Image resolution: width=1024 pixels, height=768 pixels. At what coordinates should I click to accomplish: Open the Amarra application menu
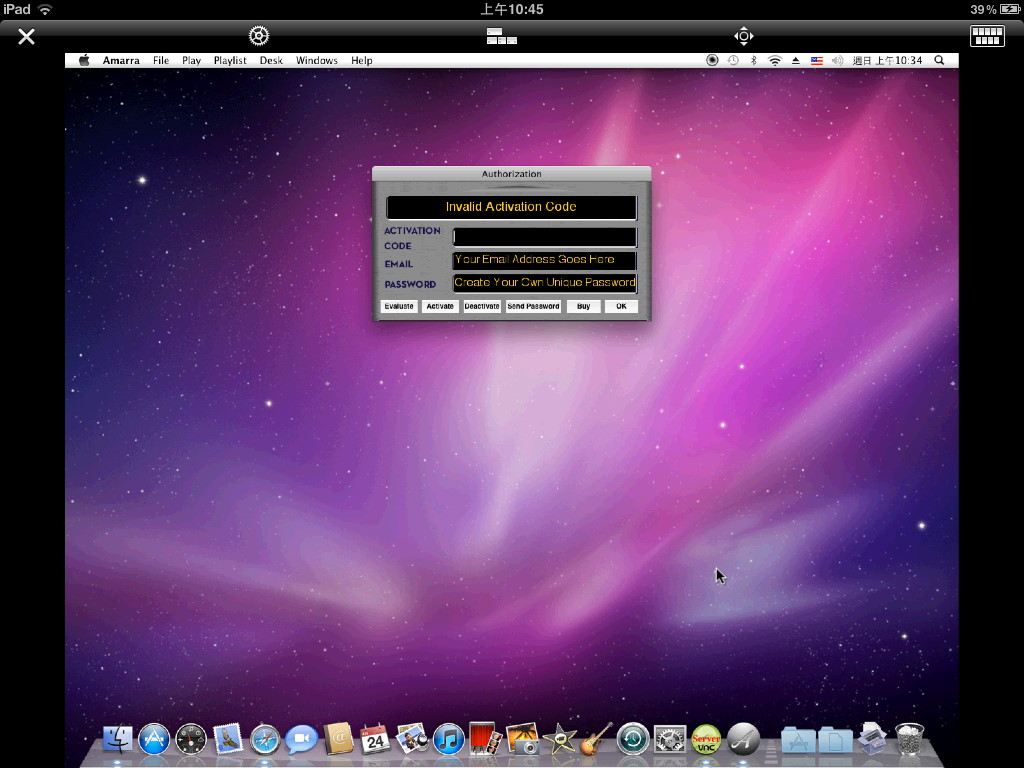click(121, 60)
